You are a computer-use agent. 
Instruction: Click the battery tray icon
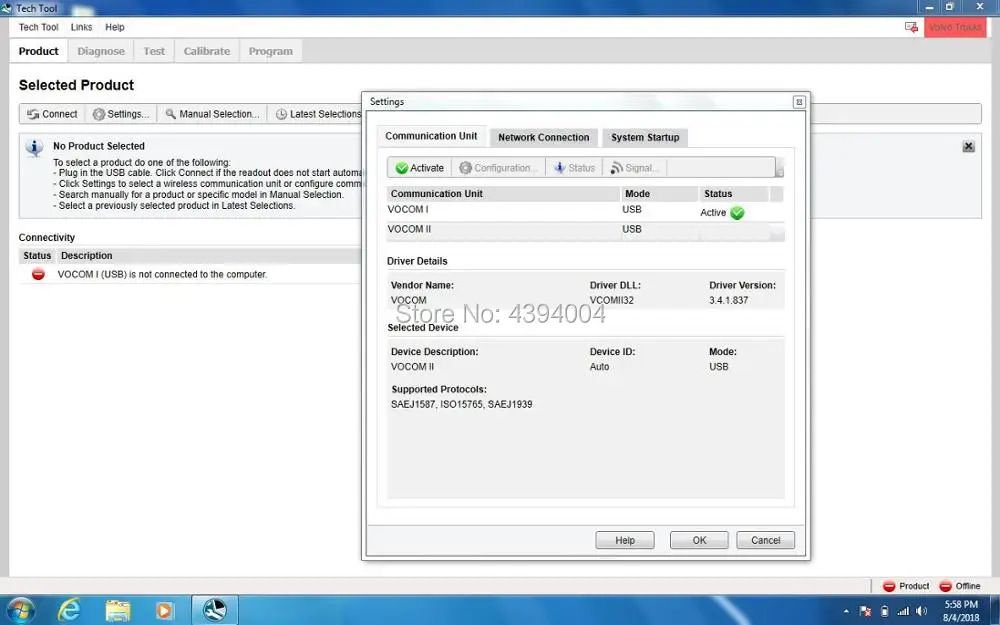click(x=884, y=611)
